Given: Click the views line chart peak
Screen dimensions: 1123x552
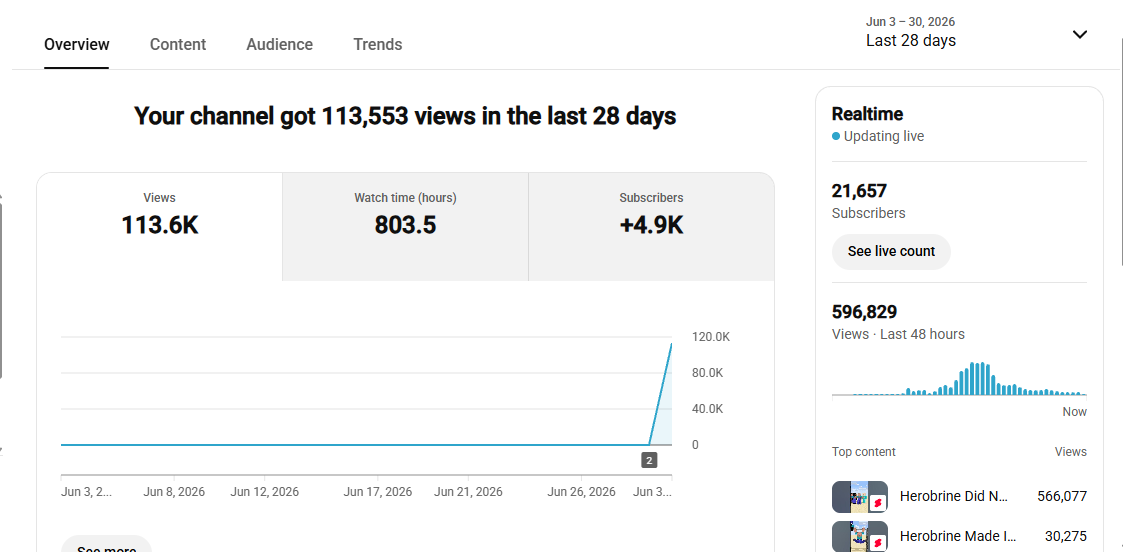Looking at the screenshot, I should click(671, 344).
